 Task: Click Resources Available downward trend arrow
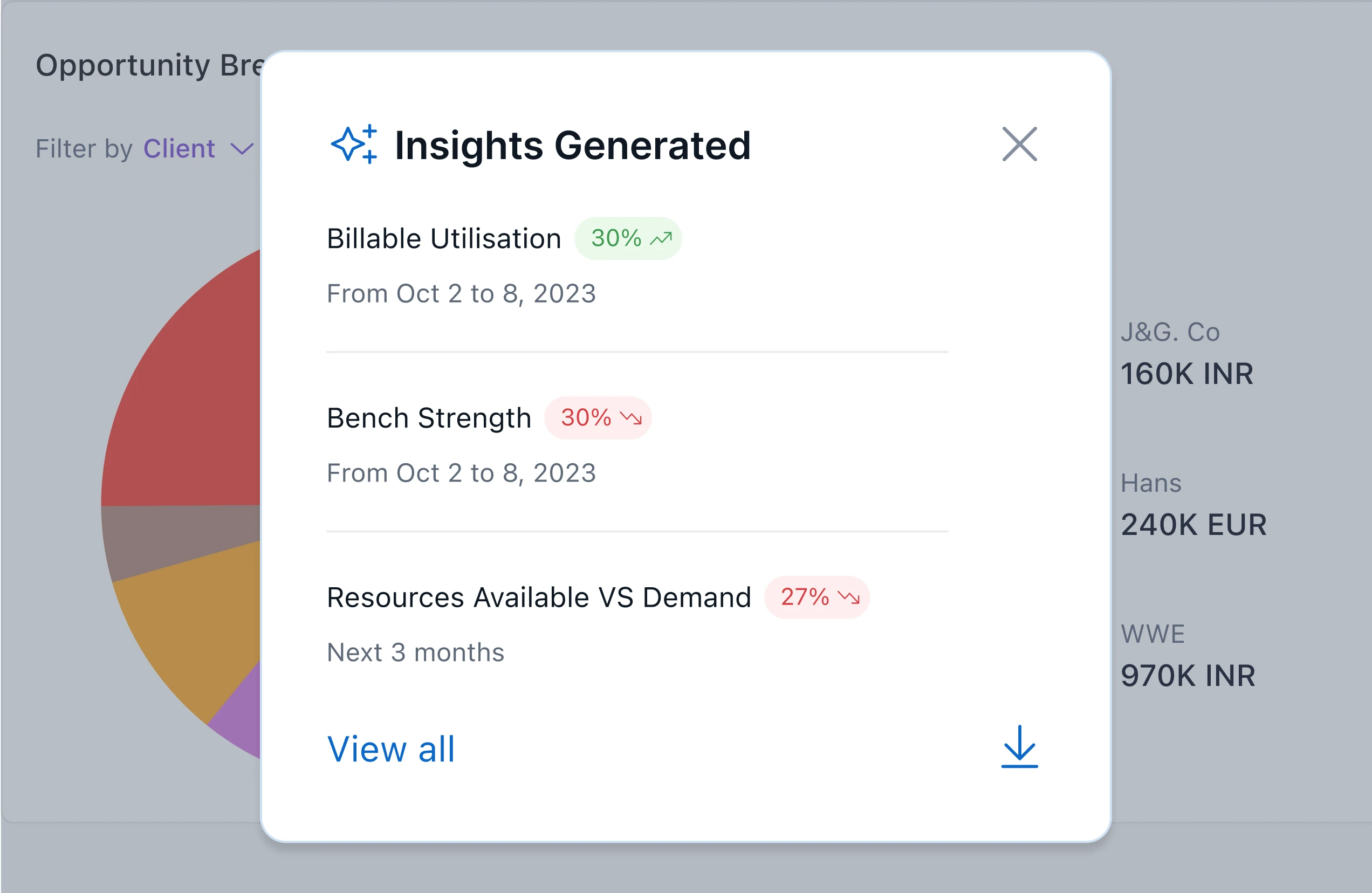[848, 596]
